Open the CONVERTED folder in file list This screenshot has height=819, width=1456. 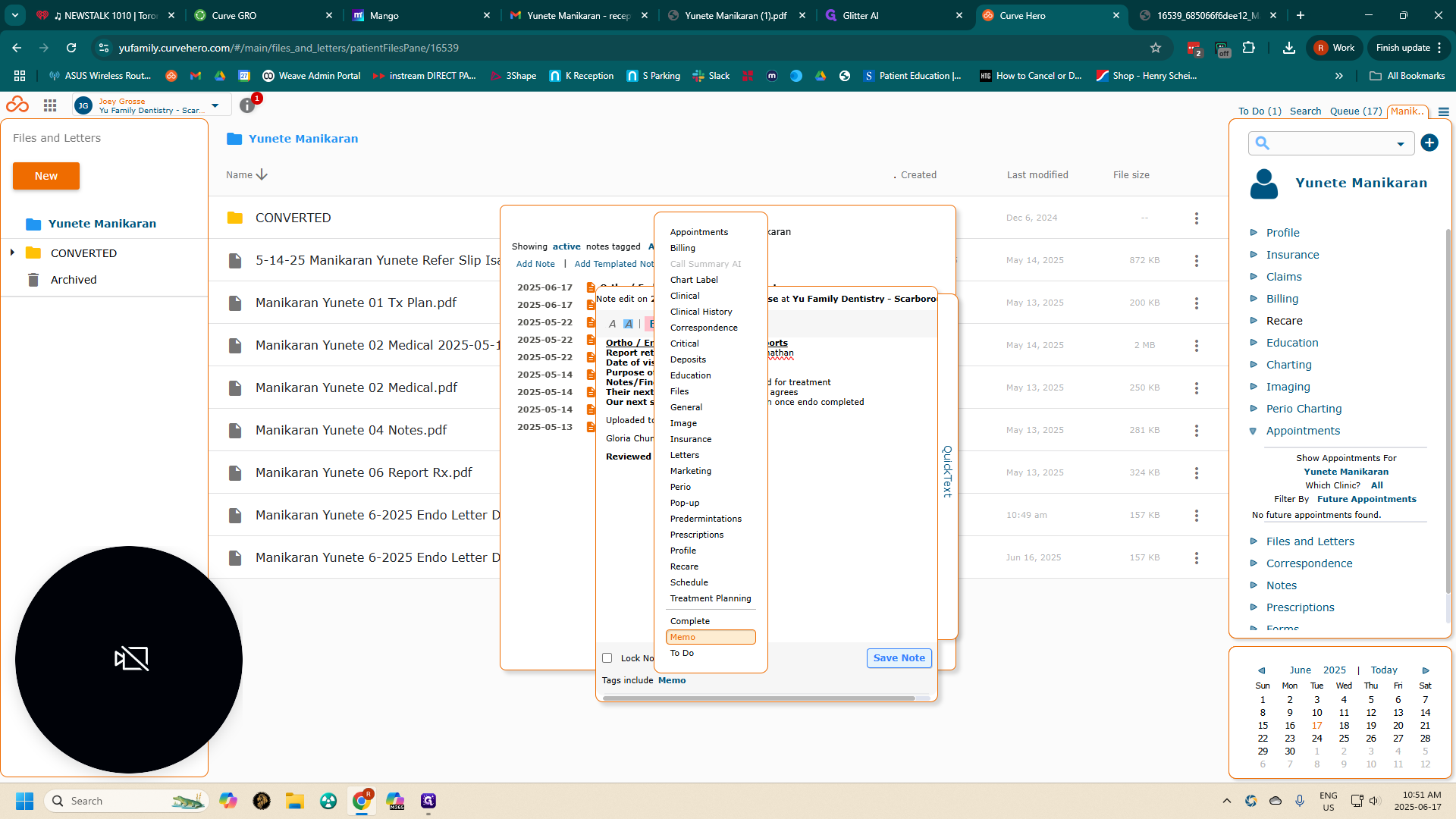pos(293,218)
